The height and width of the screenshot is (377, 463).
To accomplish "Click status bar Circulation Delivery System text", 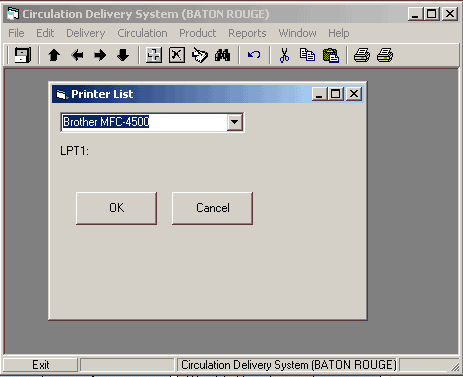I will [x=289, y=365].
